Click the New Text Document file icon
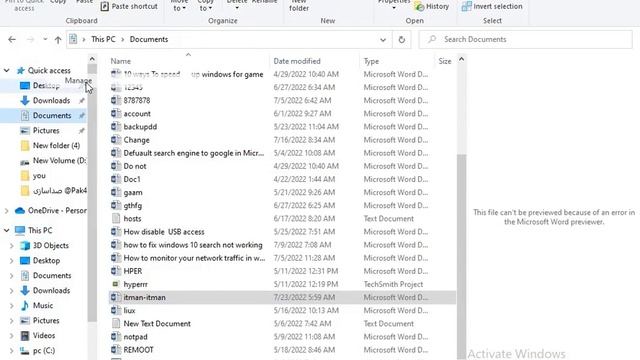The width and height of the screenshot is (640, 360). click(x=116, y=324)
